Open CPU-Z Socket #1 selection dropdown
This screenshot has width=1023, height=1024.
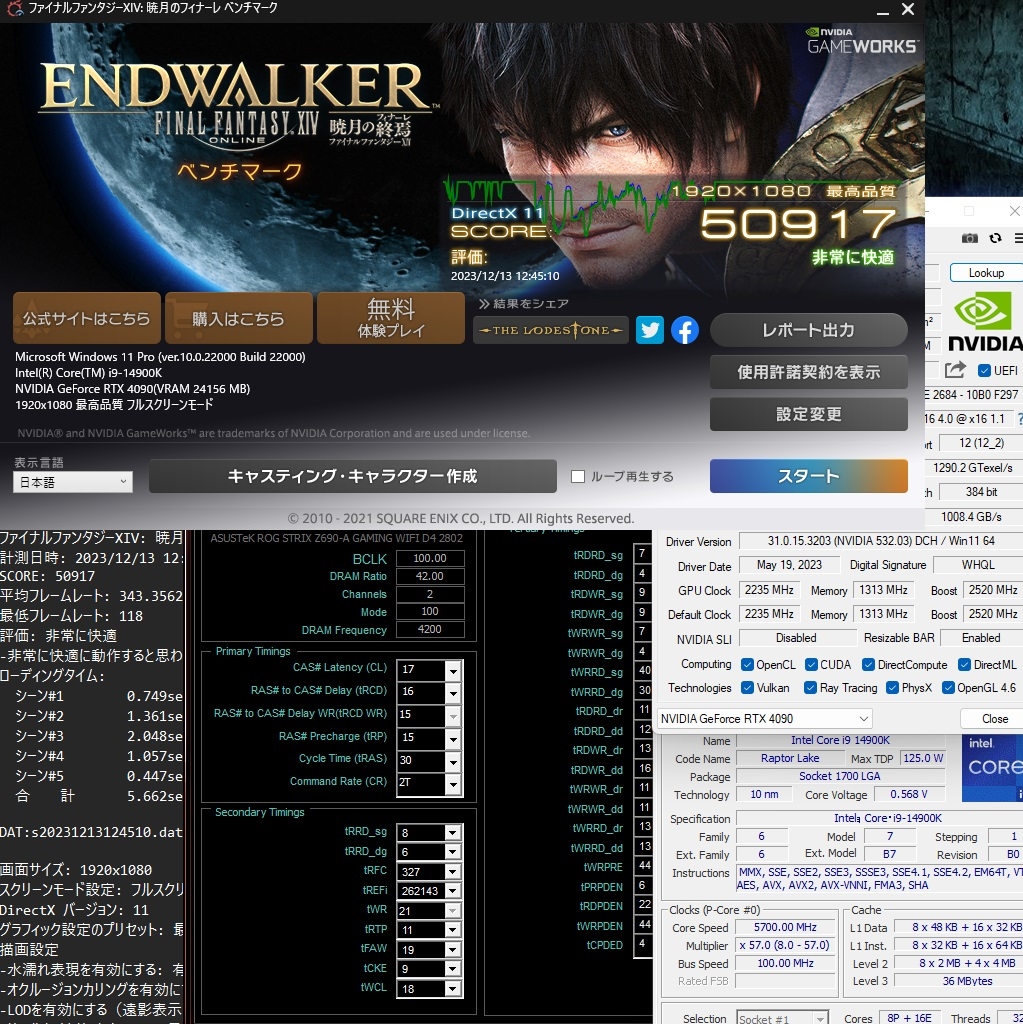coord(783,1018)
